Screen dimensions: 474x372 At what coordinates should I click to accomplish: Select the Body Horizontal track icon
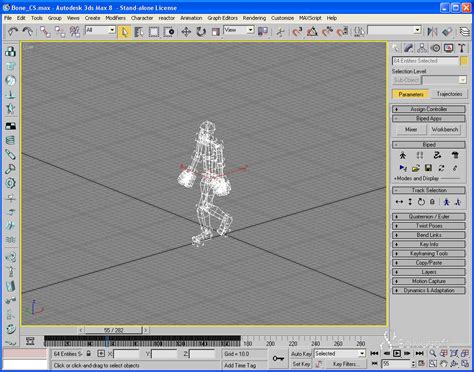pos(399,202)
